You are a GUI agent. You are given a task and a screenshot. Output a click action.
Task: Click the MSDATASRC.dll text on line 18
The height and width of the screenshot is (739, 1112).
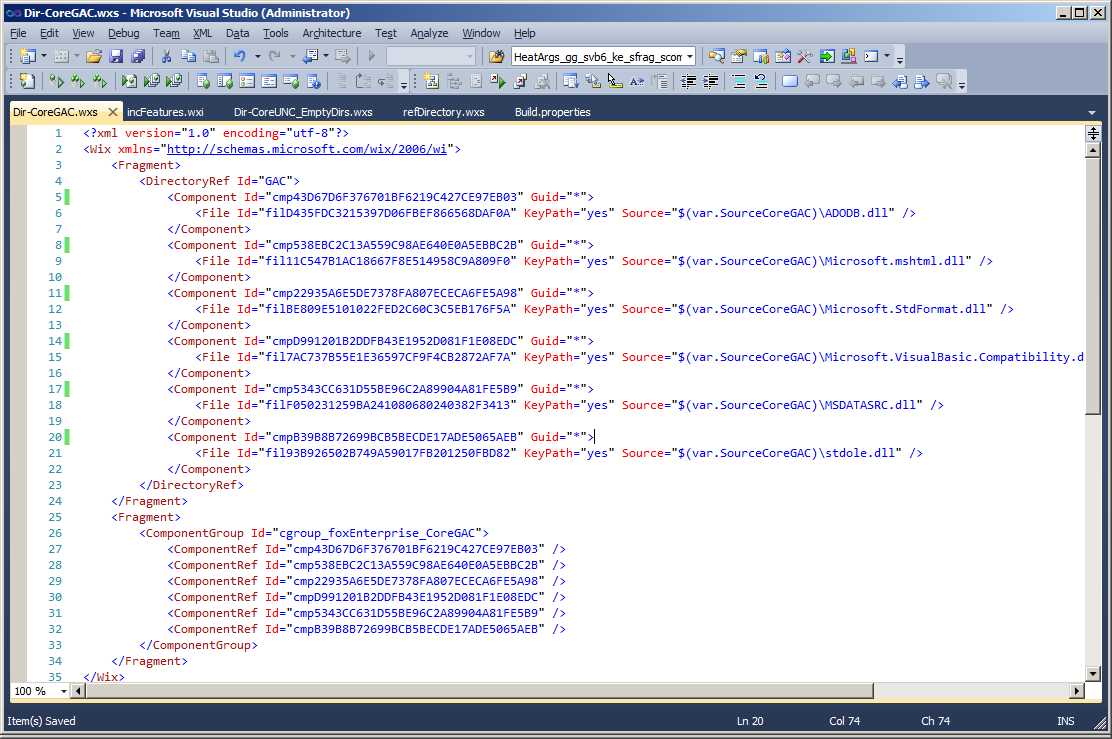point(870,405)
